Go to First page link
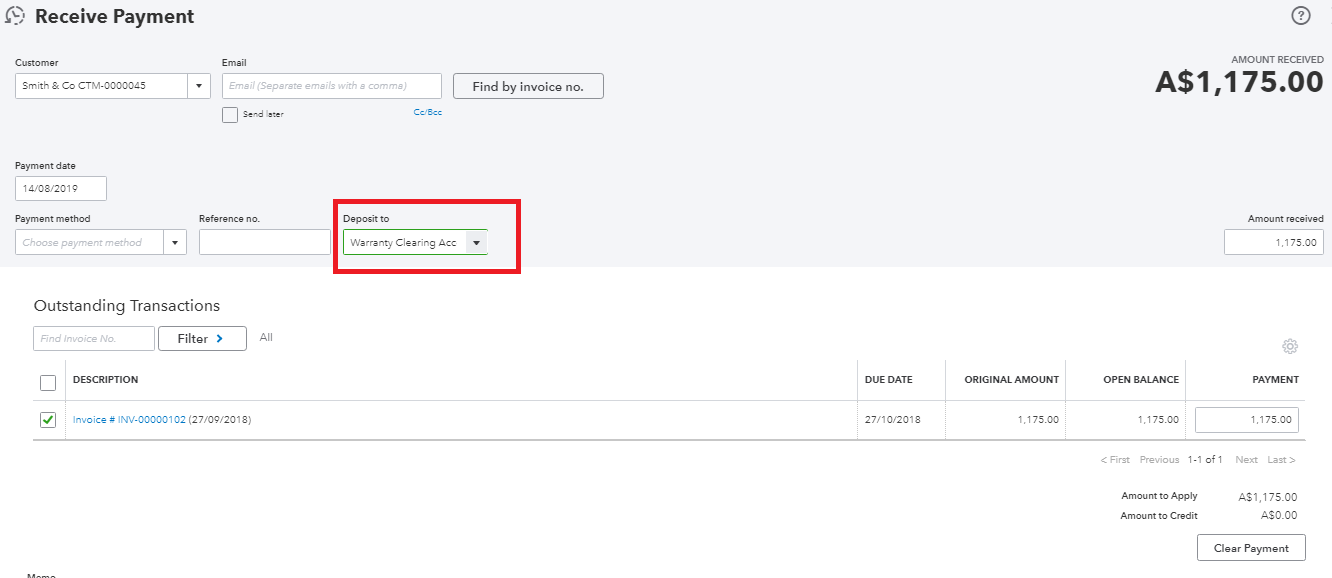The height and width of the screenshot is (578, 1332). pos(1115,460)
